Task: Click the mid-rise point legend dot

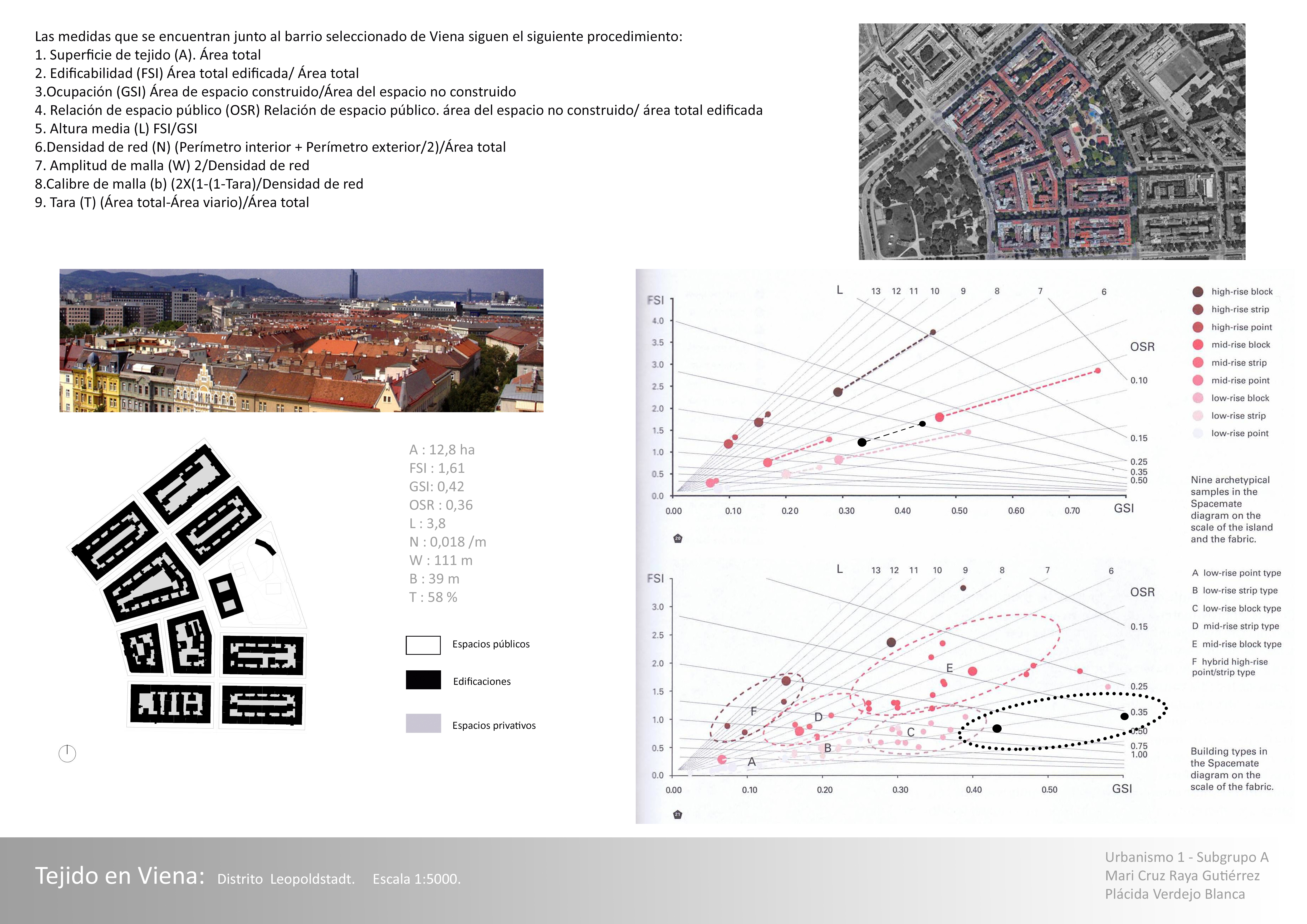Action: click(1198, 381)
